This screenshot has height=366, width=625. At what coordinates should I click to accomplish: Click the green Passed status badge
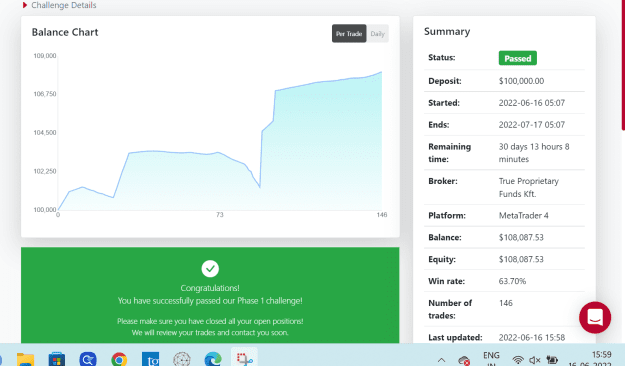click(517, 58)
